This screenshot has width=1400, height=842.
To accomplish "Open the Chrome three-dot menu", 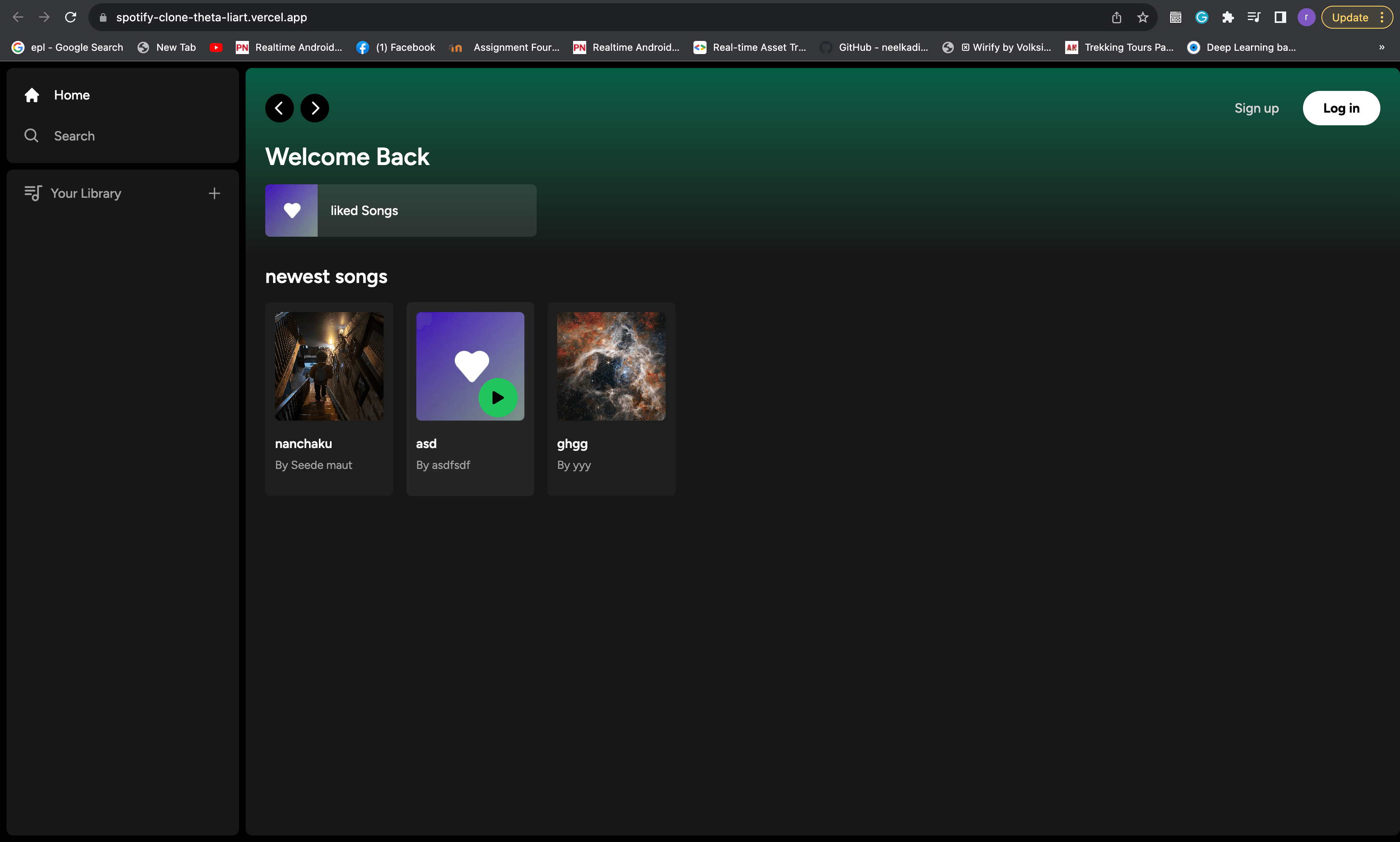I will 1382,17.
